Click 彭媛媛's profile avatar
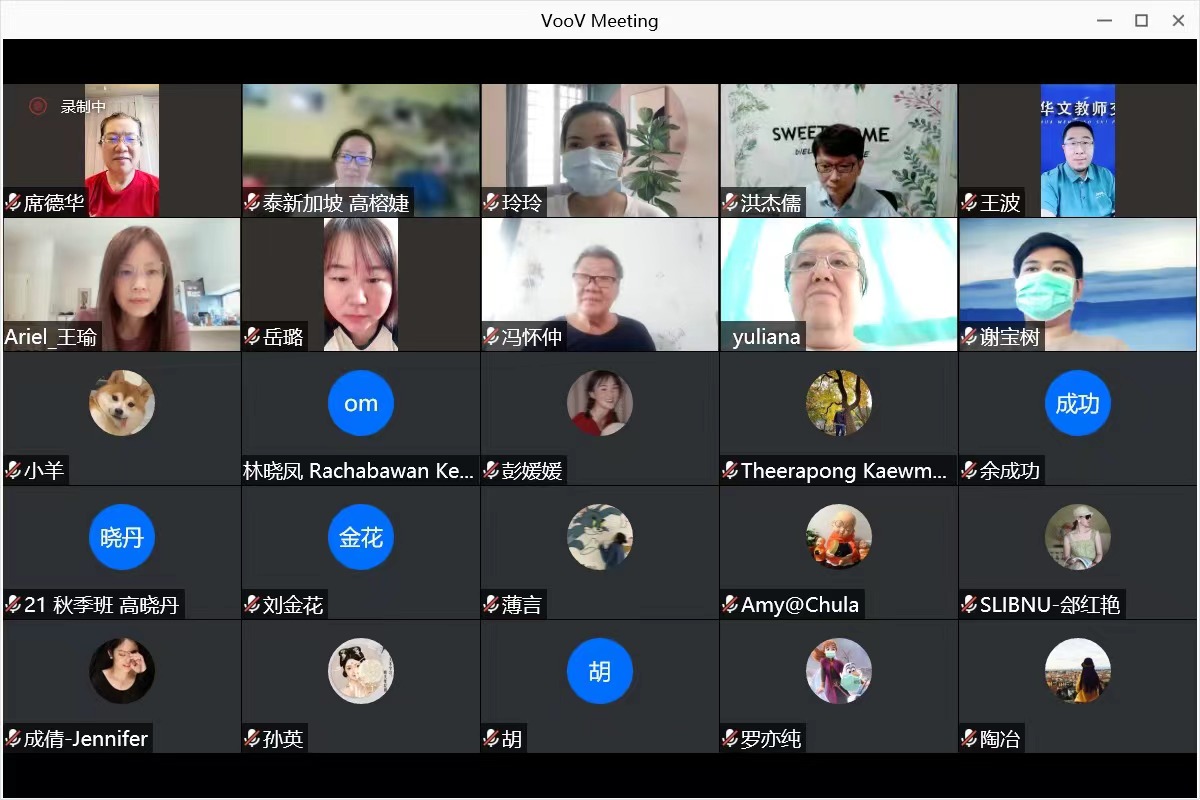The height and width of the screenshot is (800, 1200). tap(600, 403)
